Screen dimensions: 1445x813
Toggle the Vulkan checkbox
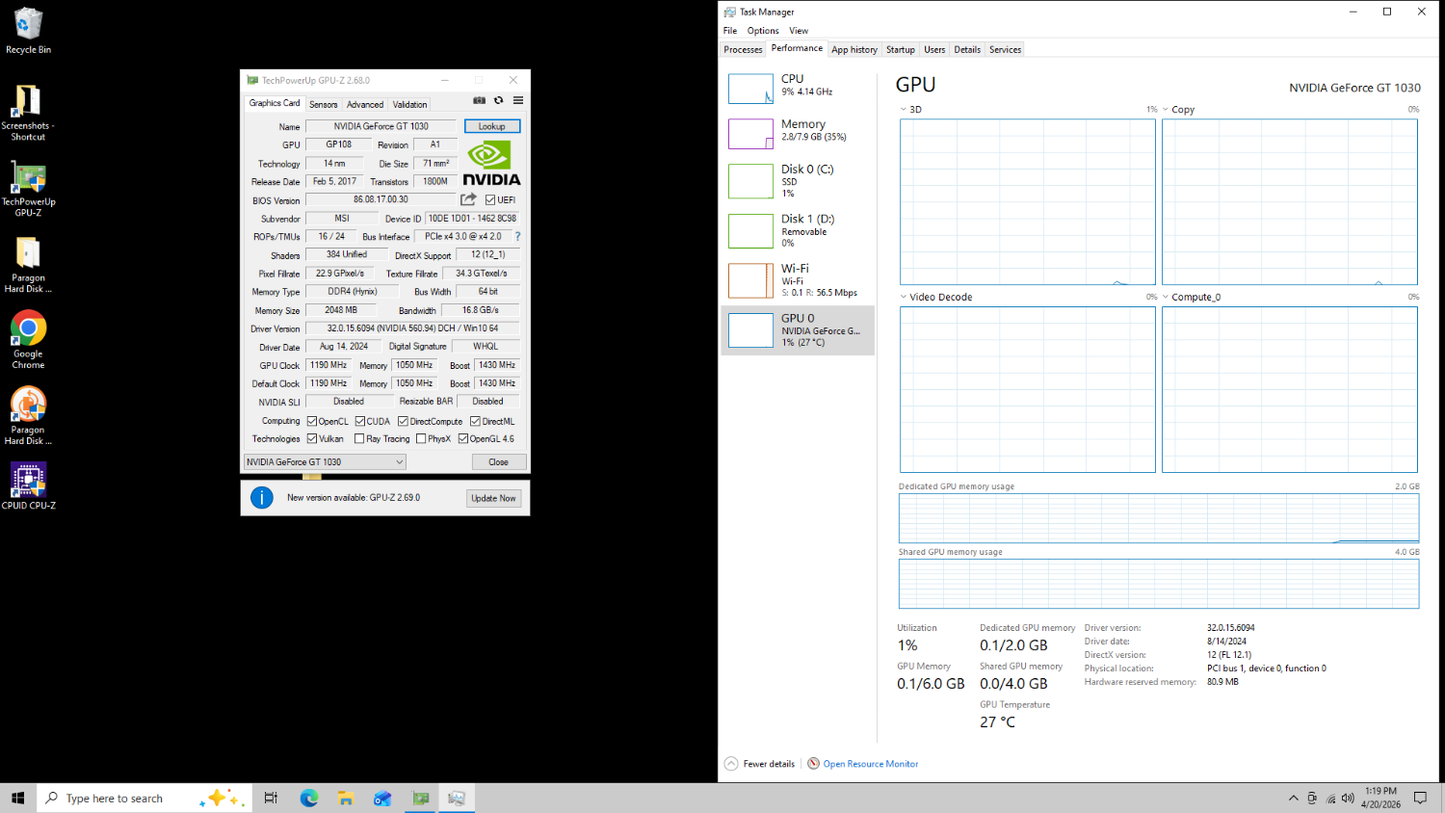click(x=312, y=439)
